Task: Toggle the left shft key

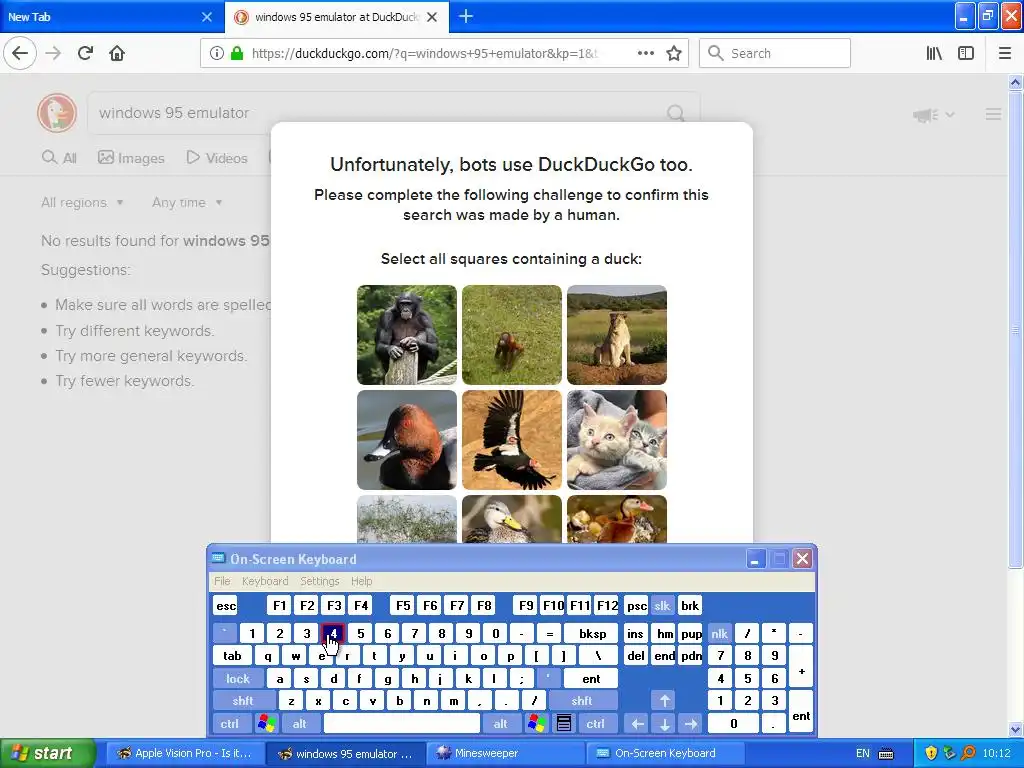Action: click(x=243, y=701)
